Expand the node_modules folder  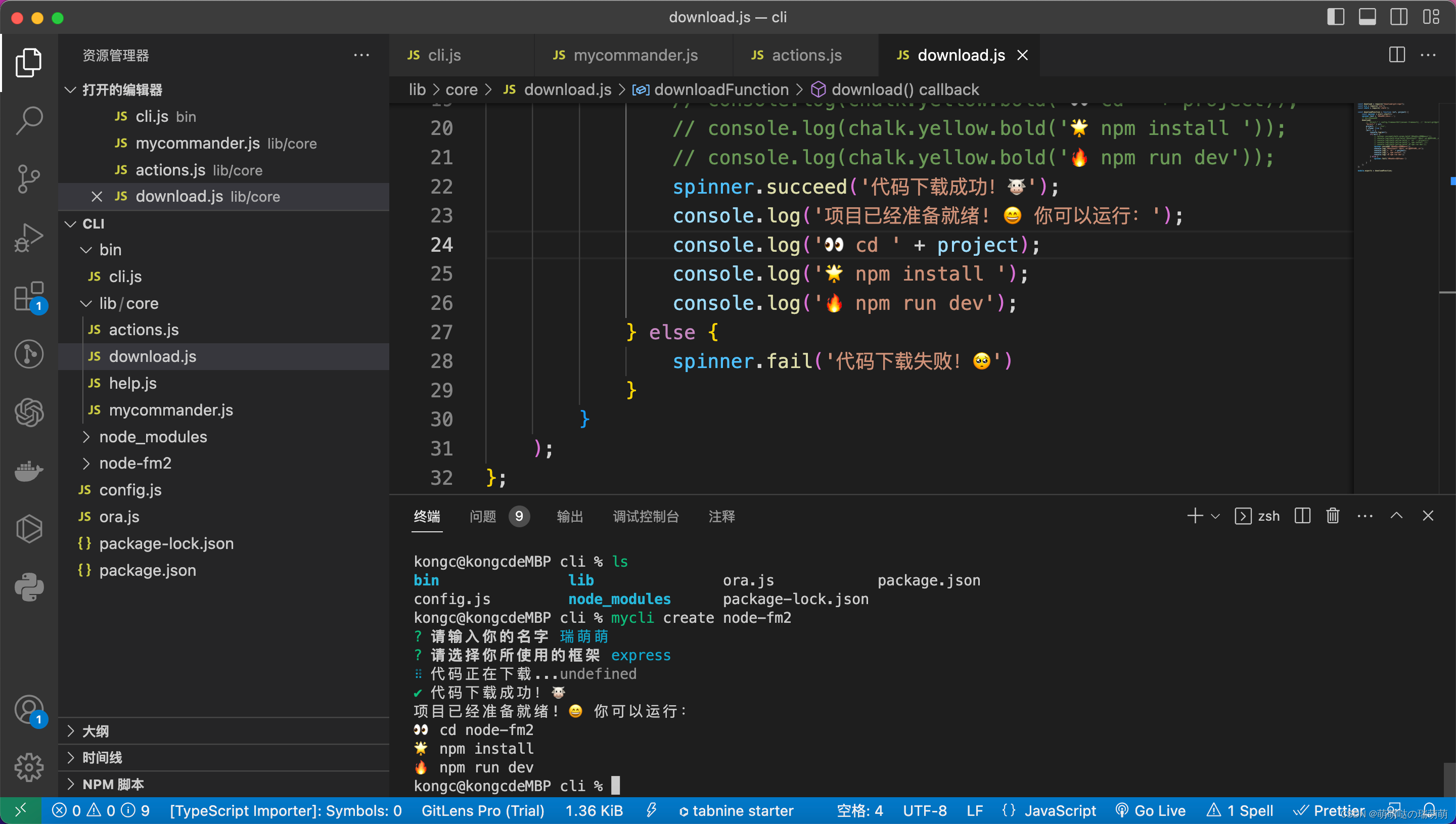tap(223, 437)
